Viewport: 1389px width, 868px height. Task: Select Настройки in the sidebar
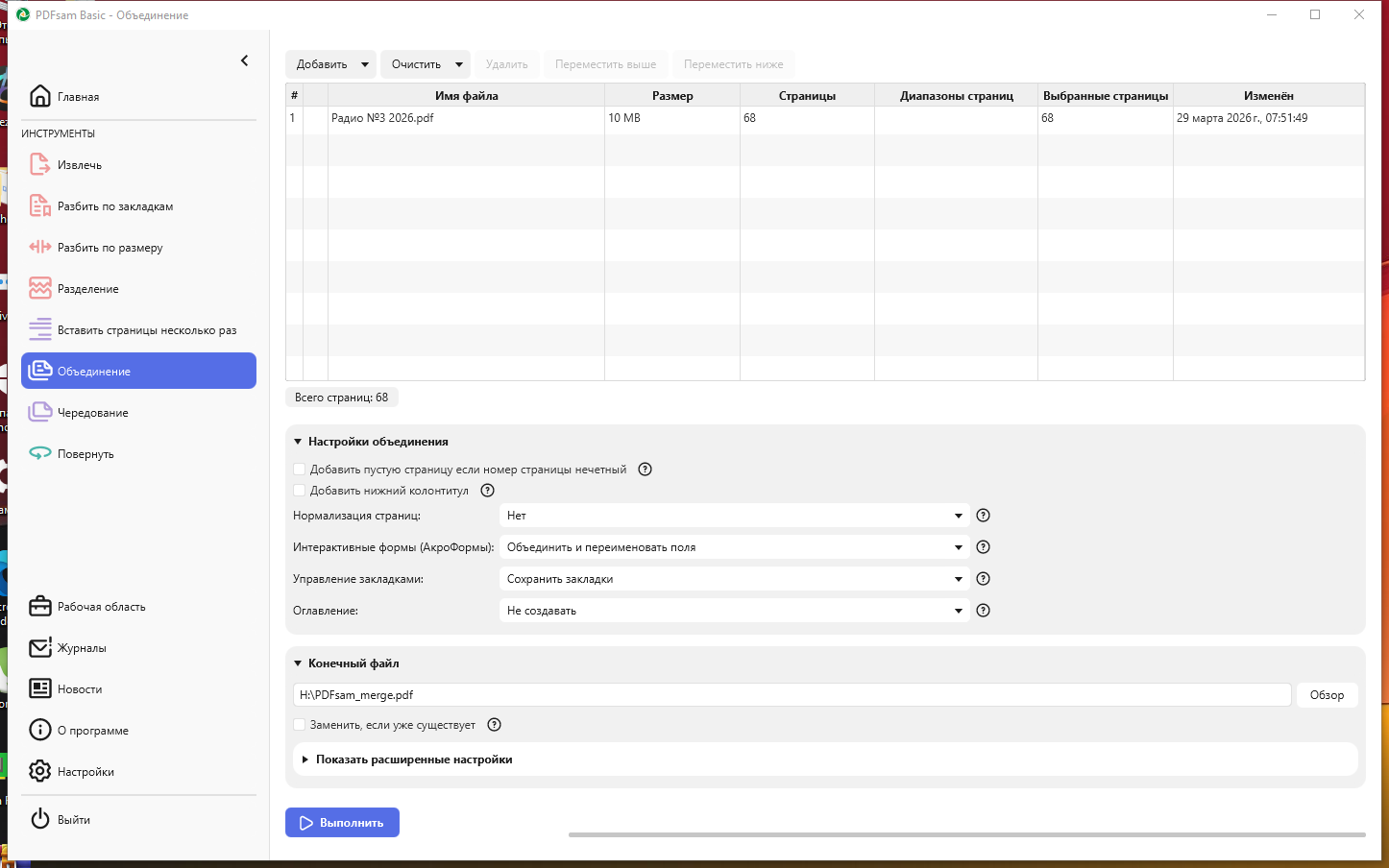coord(85,772)
